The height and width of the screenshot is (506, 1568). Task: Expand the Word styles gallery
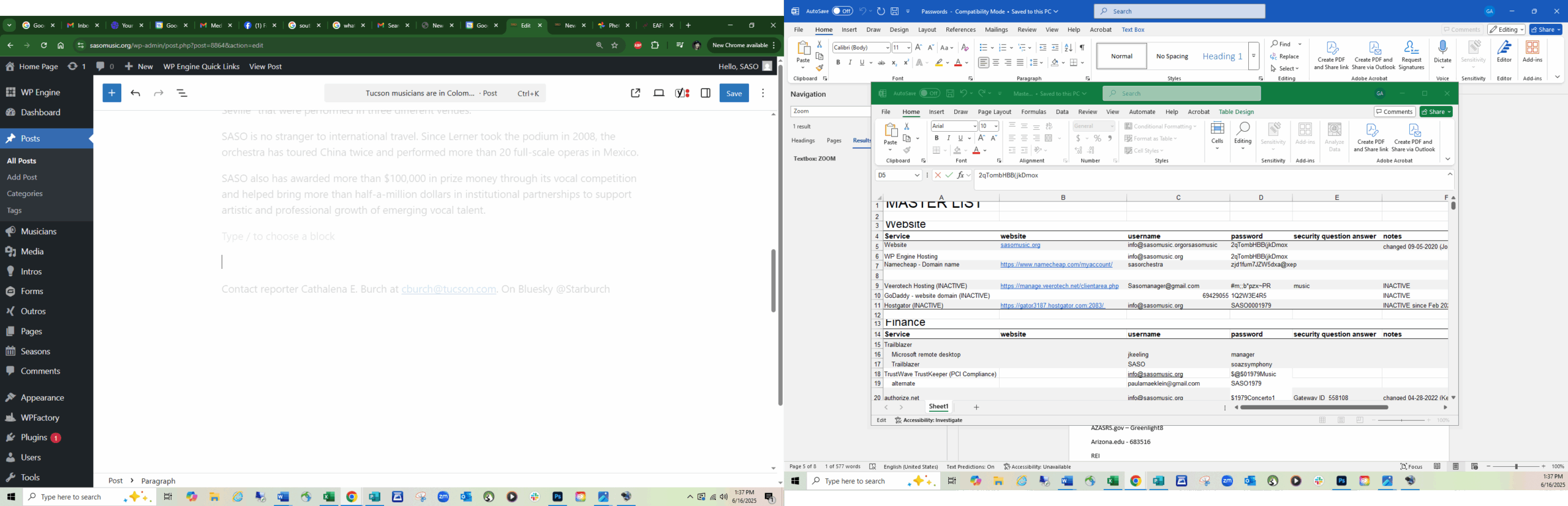click(x=1254, y=56)
